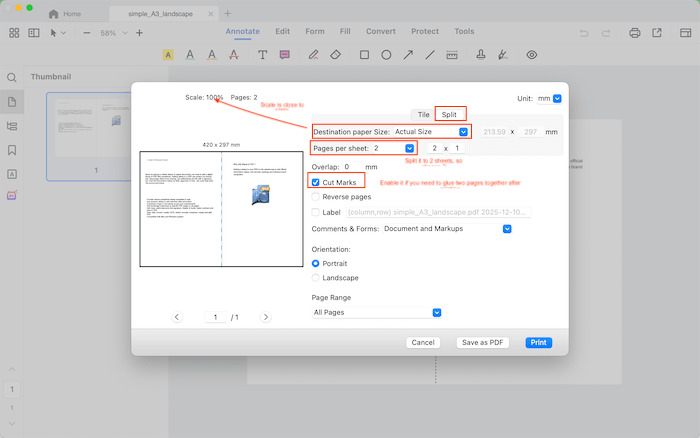700x438 pixels.
Task: Open the search panel from the left sidebar
Action: (x=12, y=77)
